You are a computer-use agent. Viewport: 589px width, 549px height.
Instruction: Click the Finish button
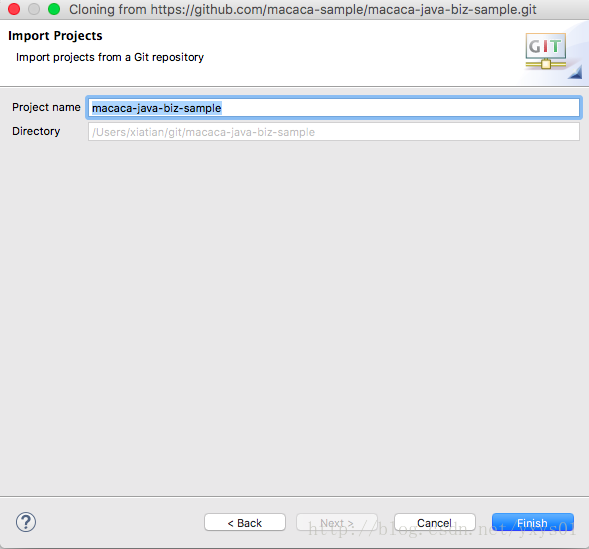coord(533,522)
